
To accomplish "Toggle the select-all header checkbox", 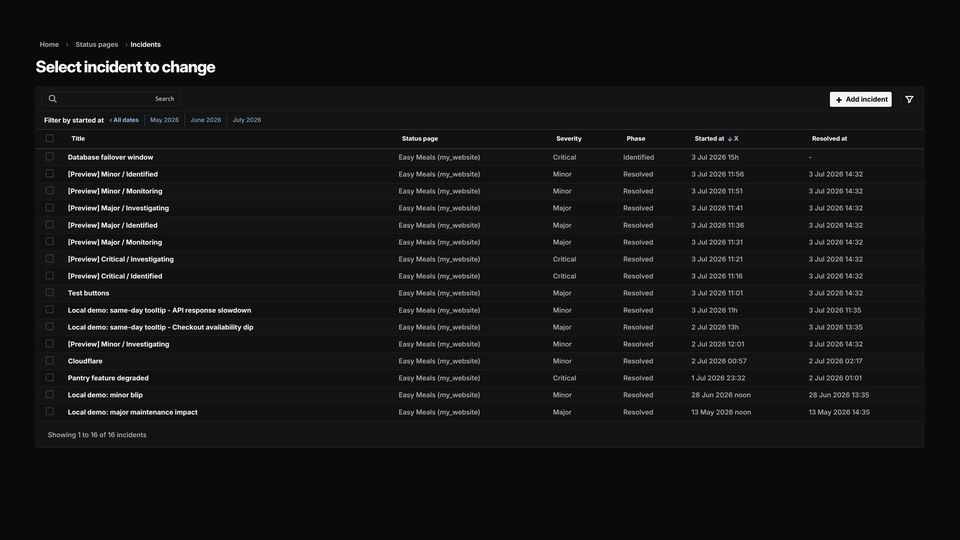I will pyautogui.click(x=50, y=138).
